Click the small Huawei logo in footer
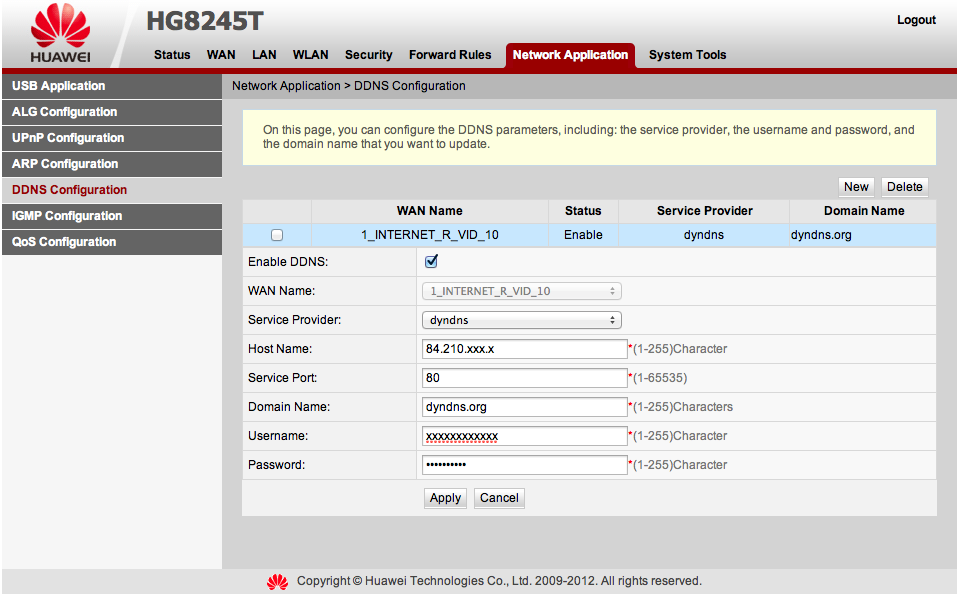 click(x=277, y=582)
